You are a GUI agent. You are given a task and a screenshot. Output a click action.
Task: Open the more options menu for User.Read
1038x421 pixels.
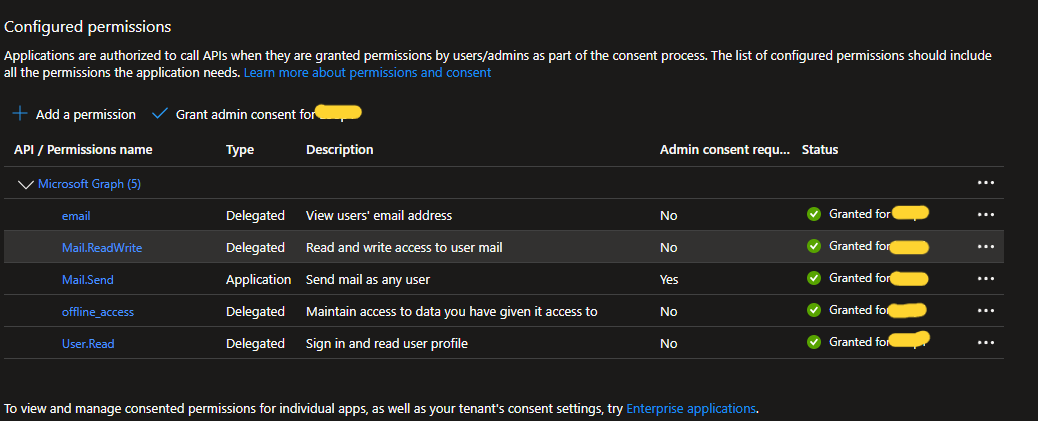pos(986,343)
